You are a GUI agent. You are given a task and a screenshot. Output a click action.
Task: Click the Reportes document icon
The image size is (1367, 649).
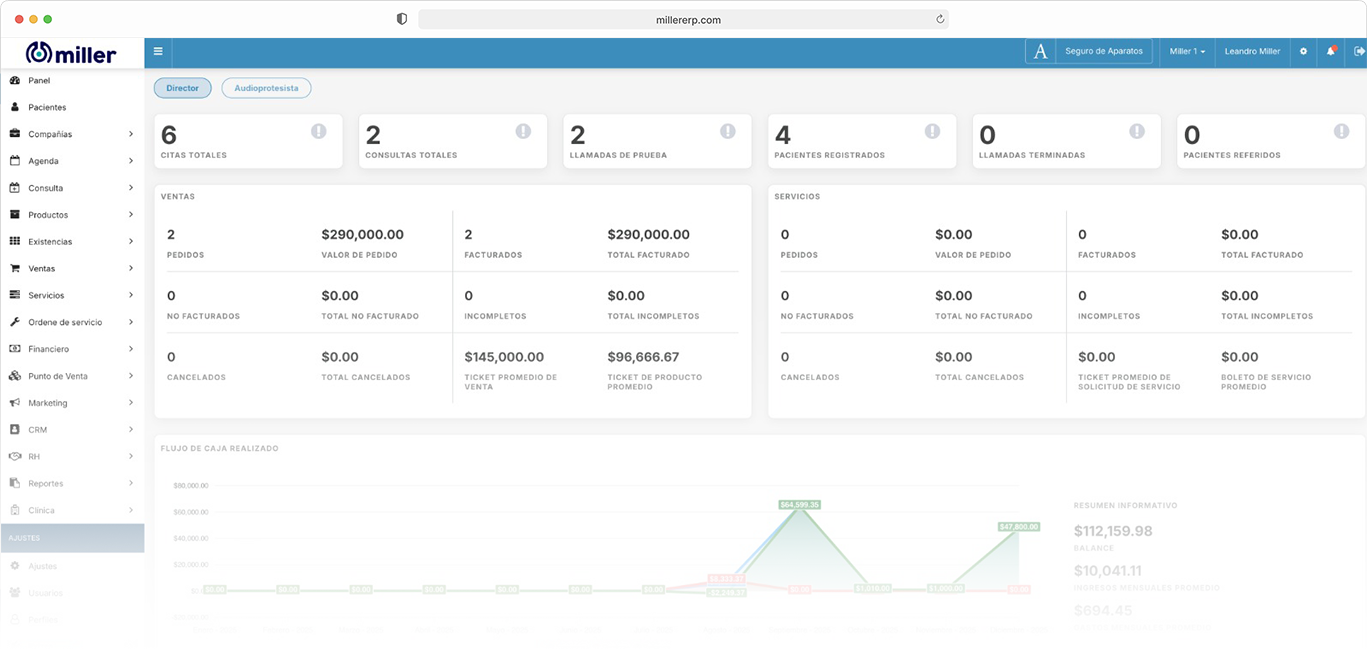point(15,483)
